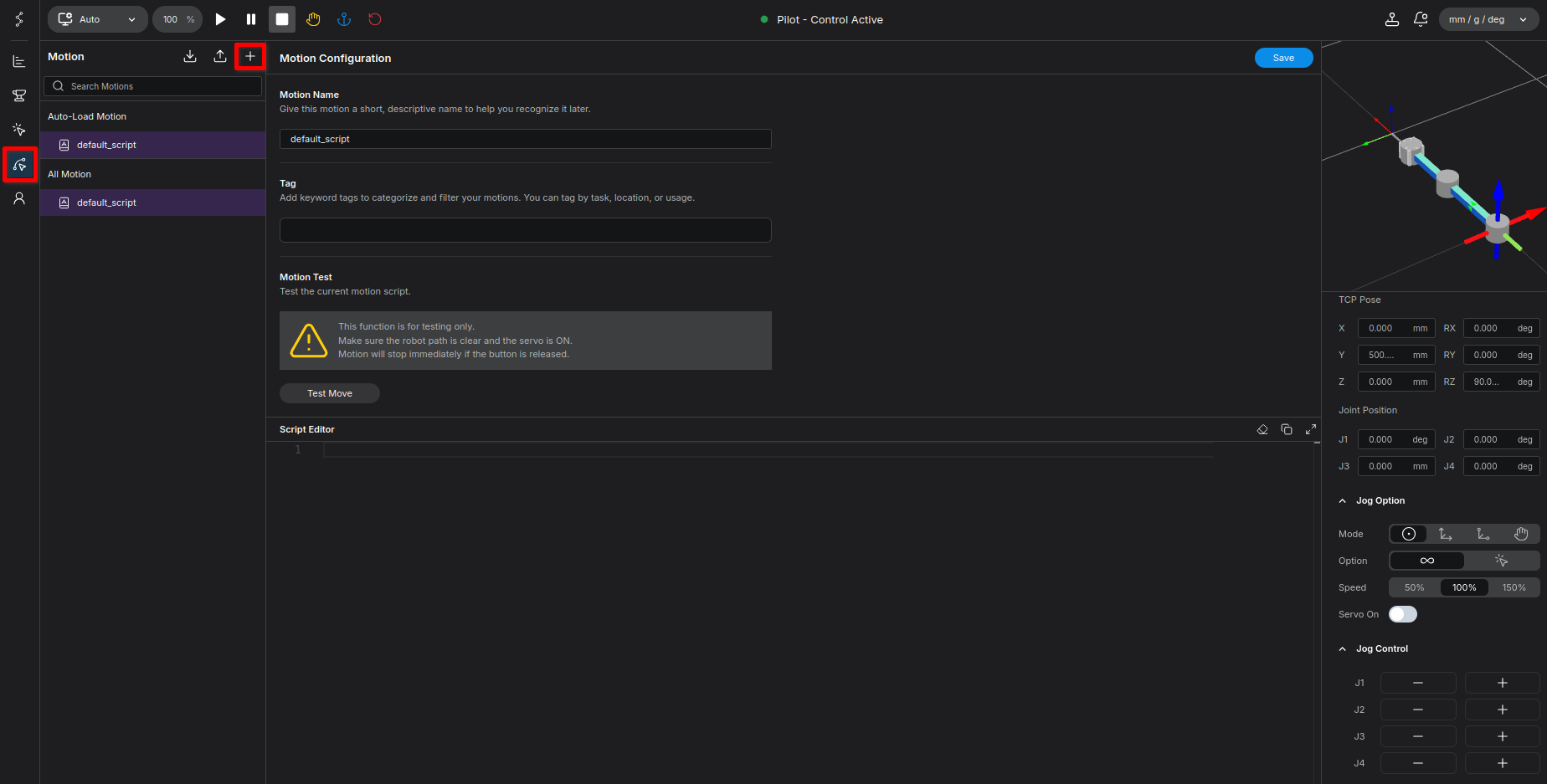Open the Auto mode dropdown

click(x=98, y=19)
